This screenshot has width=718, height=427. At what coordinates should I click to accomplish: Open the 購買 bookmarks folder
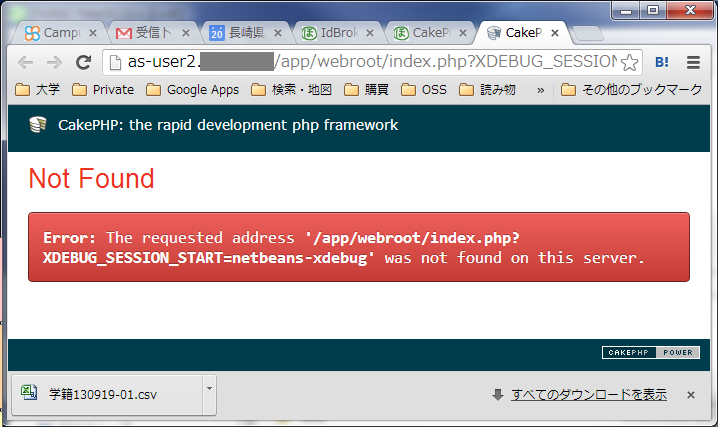tap(366, 90)
